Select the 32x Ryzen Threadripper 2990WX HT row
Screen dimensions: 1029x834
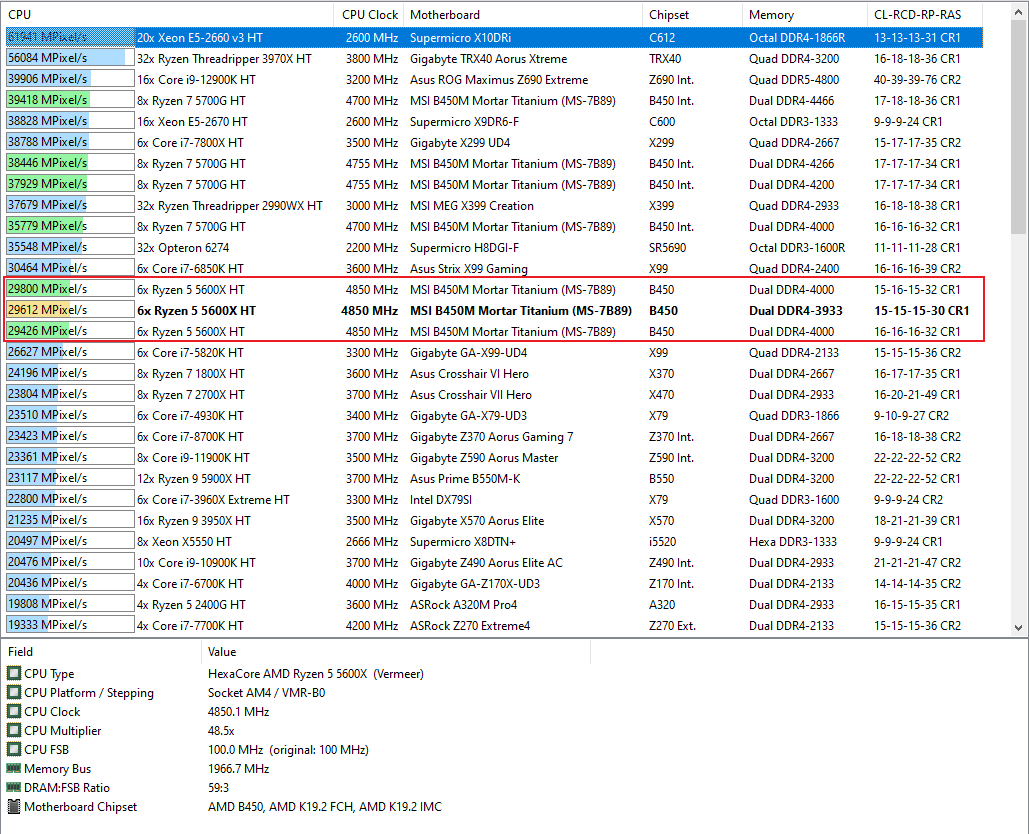pyautogui.click(x=494, y=205)
